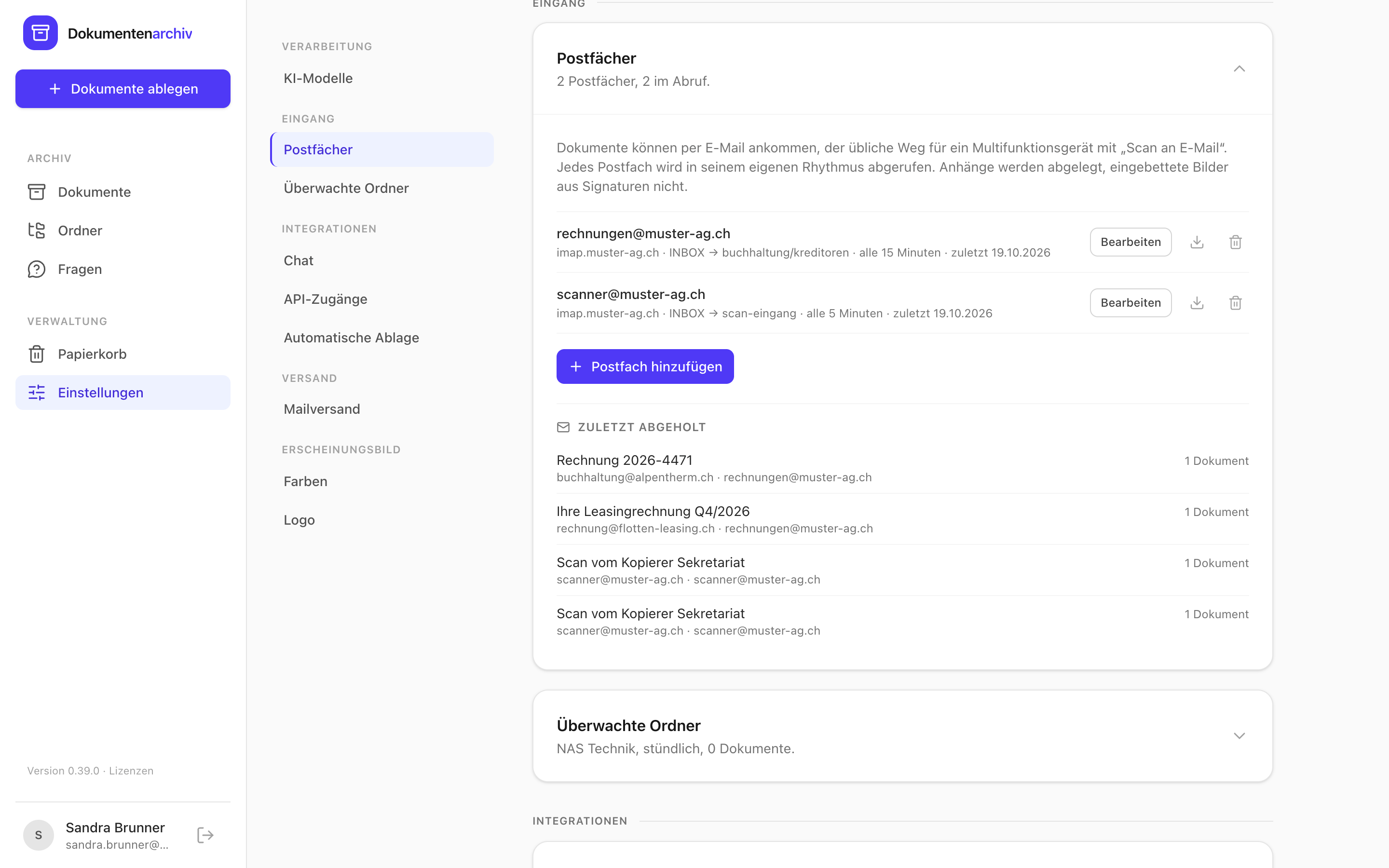Click Postfach hinzufügen button
This screenshot has height=868, width=1389.
point(644,366)
